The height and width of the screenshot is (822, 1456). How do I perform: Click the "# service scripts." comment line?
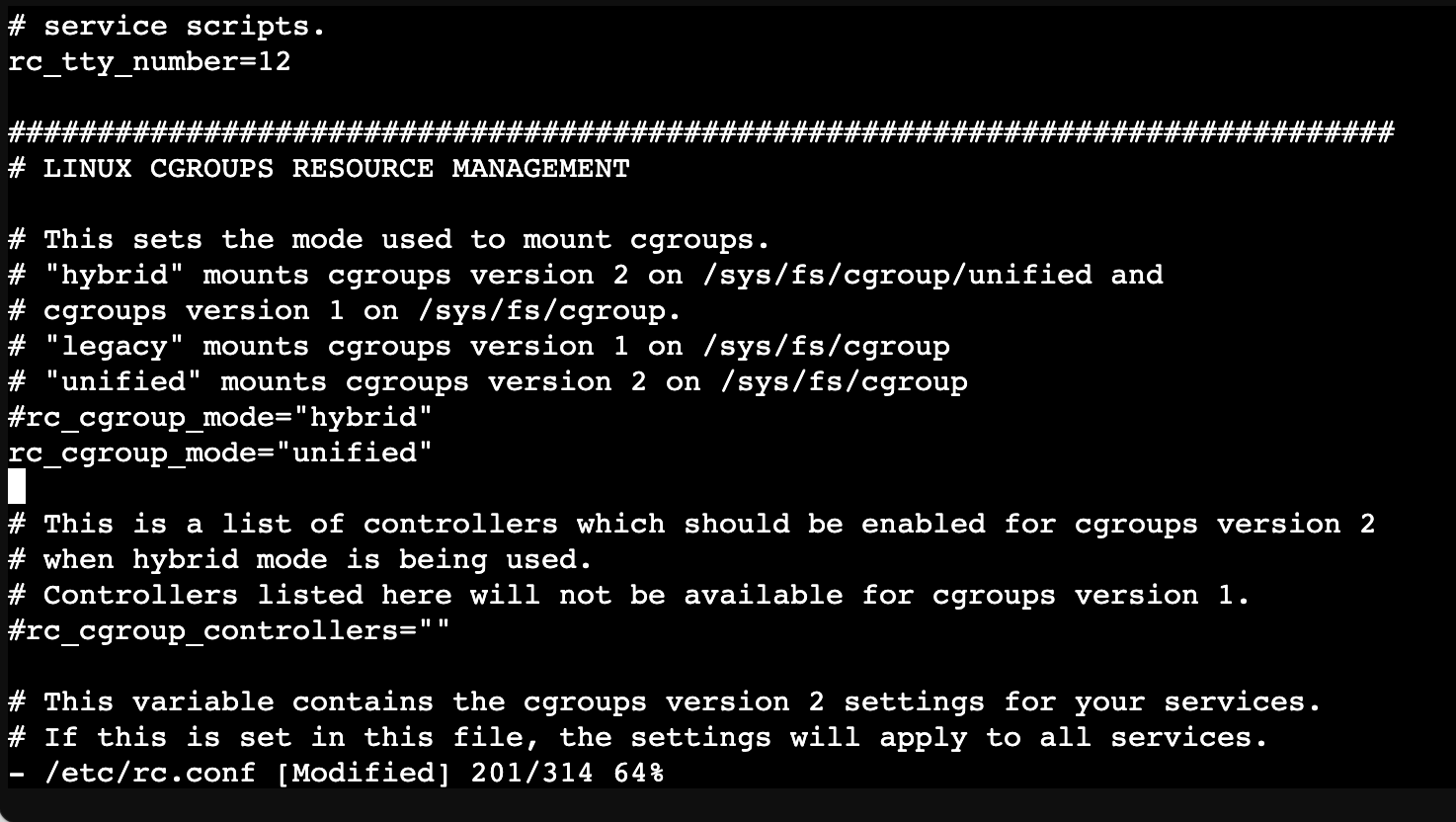(166, 27)
